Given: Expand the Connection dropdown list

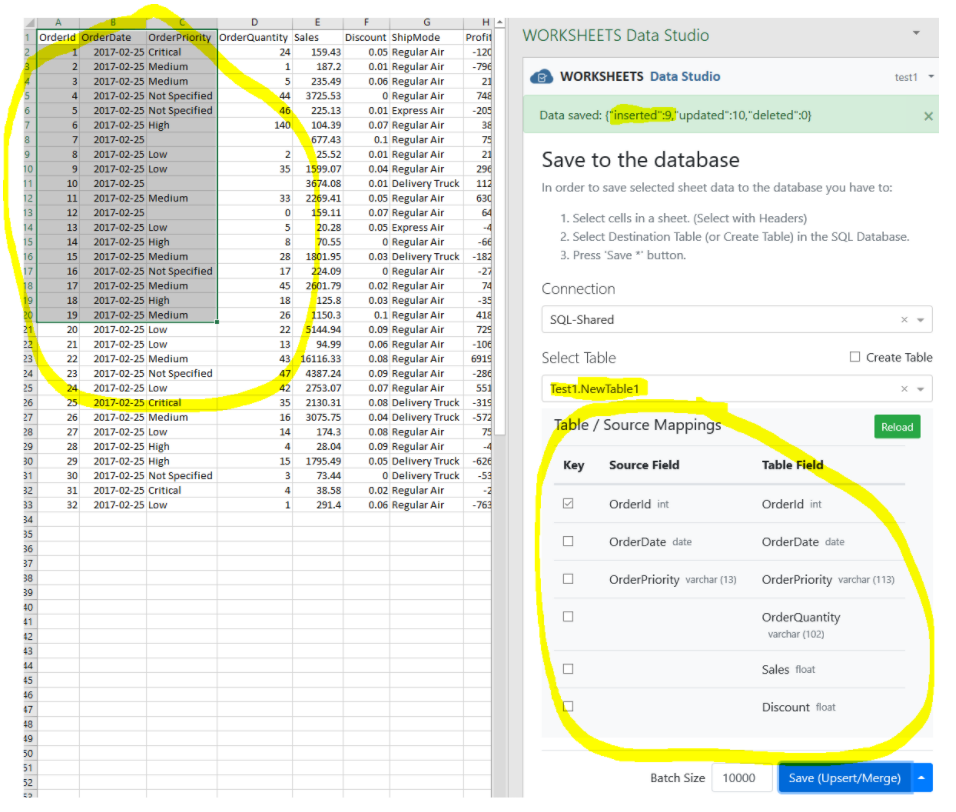Looking at the screenshot, I should (921, 319).
